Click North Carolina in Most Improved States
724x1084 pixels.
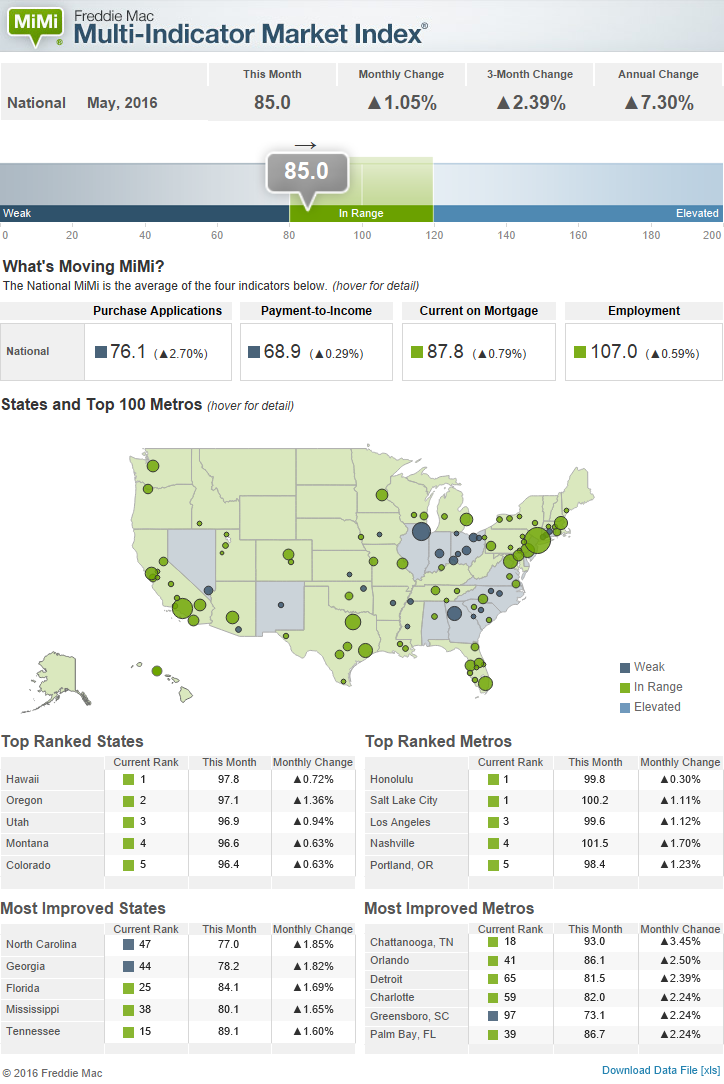(x=42, y=944)
